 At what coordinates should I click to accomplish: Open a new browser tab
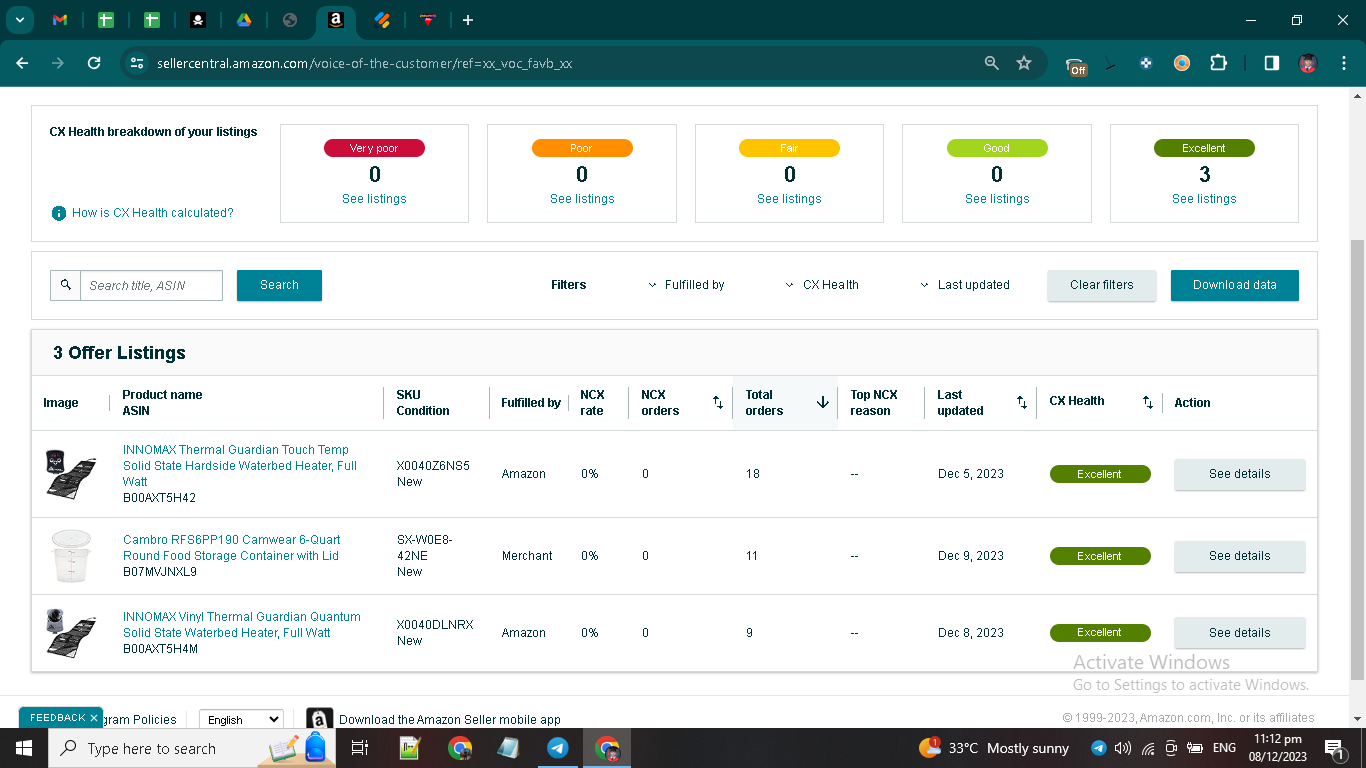(x=468, y=20)
